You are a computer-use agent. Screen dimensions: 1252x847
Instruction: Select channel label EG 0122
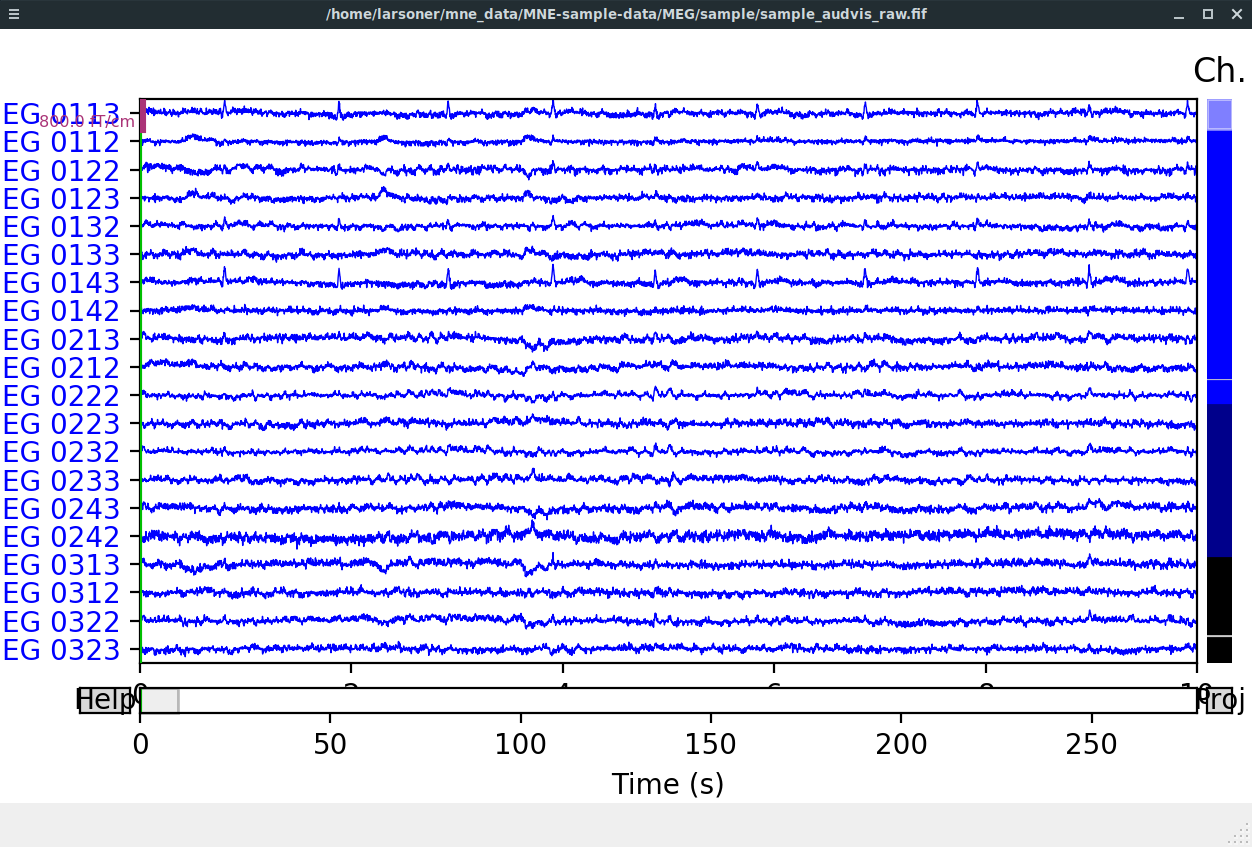[61, 170]
